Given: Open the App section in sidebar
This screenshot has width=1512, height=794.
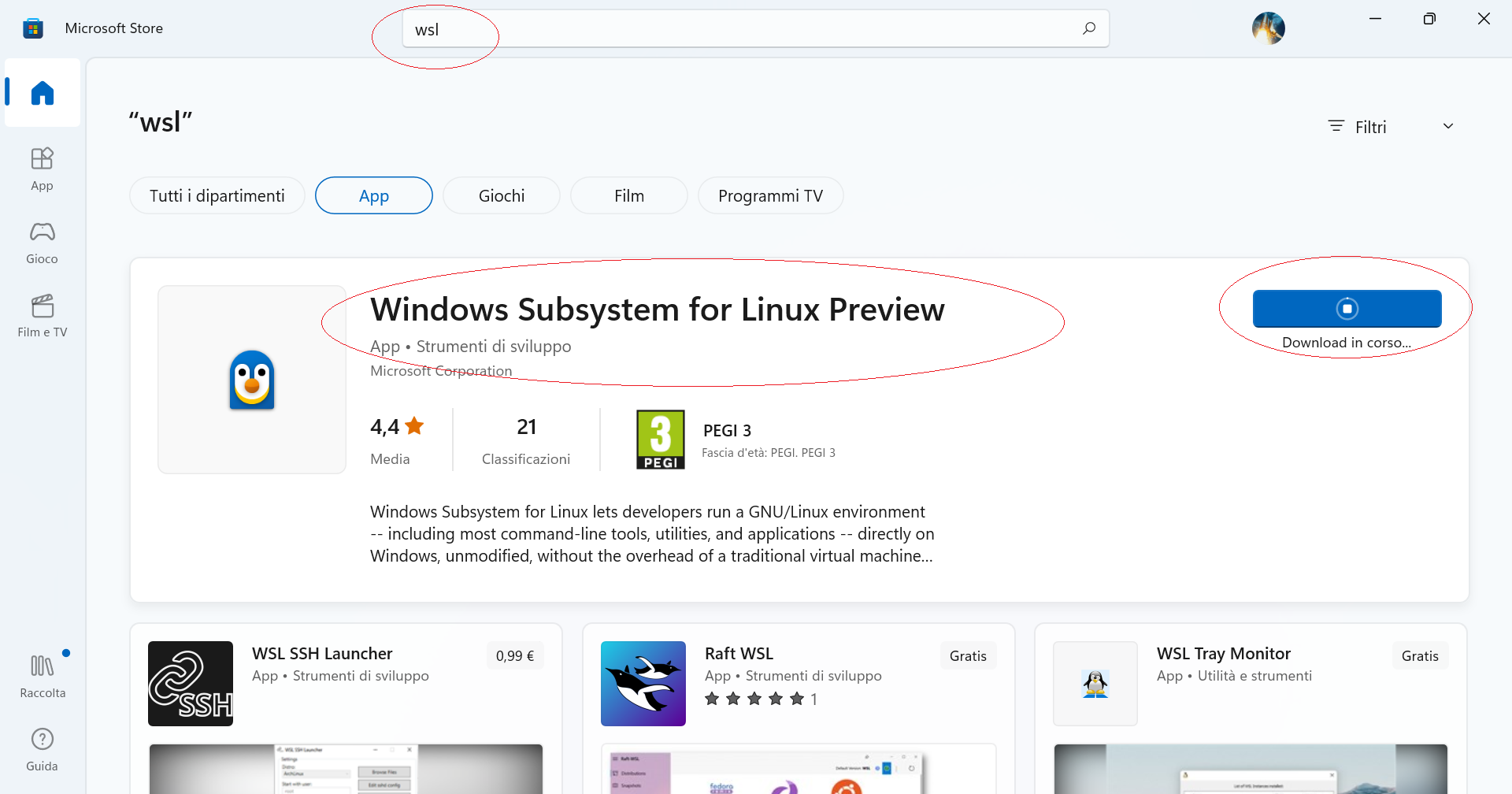Looking at the screenshot, I should [43, 169].
